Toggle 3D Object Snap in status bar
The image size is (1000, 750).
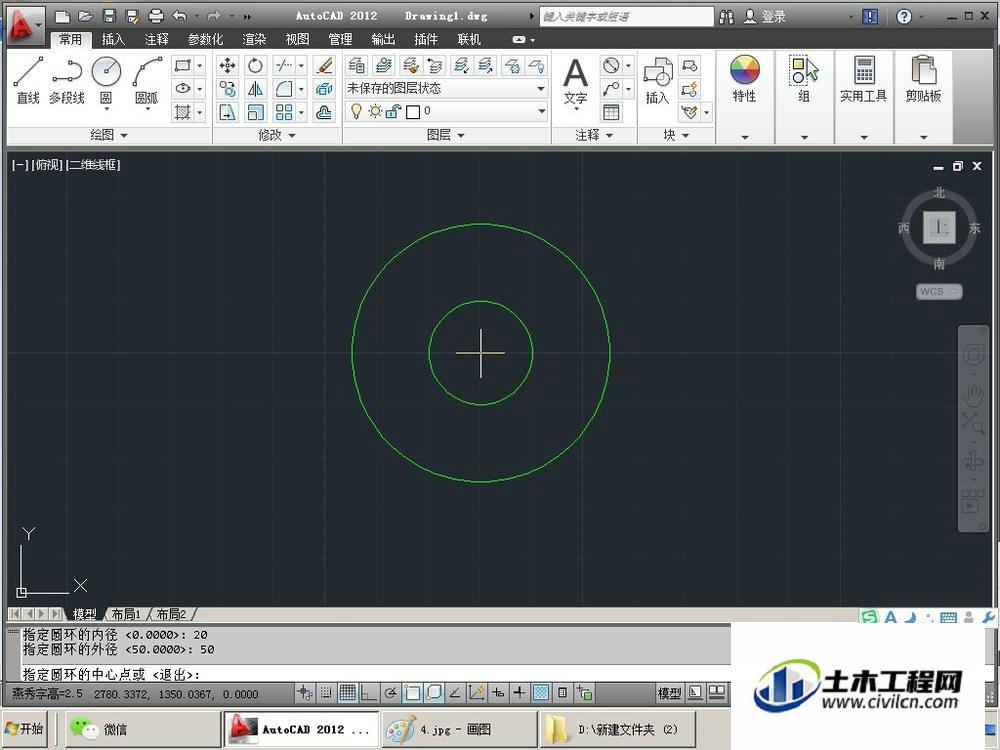pos(434,692)
